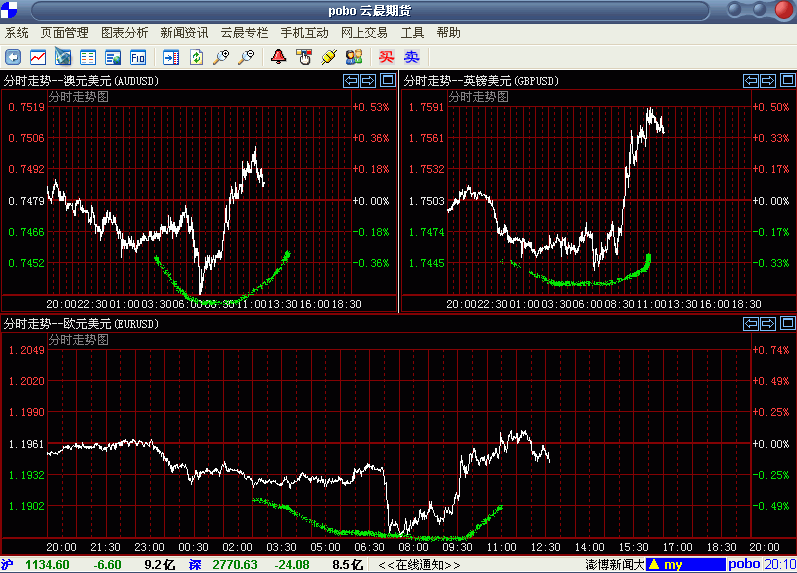
Task: Open the red line chart icon
Action: click(x=38, y=57)
